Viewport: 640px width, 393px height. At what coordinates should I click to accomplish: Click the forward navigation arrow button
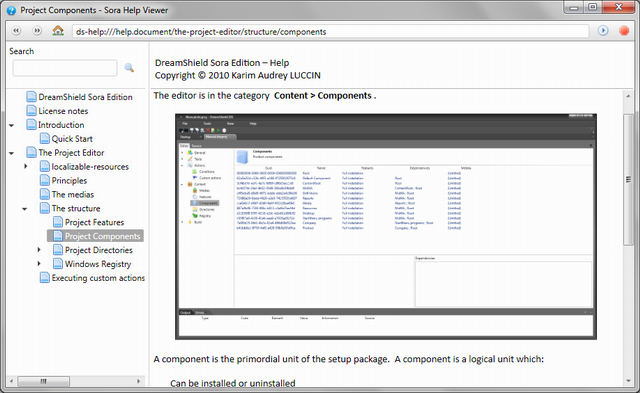pos(37,31)
